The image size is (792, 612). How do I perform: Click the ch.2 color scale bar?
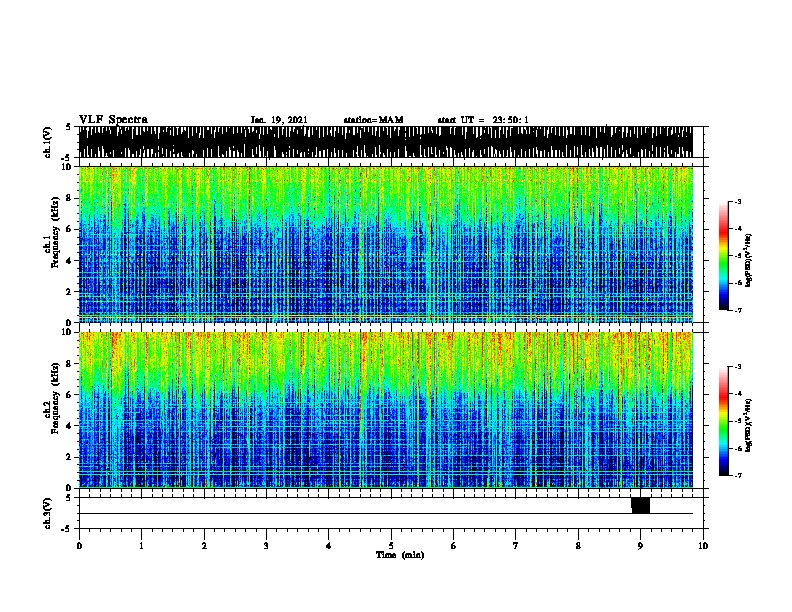tap(724, 421)
